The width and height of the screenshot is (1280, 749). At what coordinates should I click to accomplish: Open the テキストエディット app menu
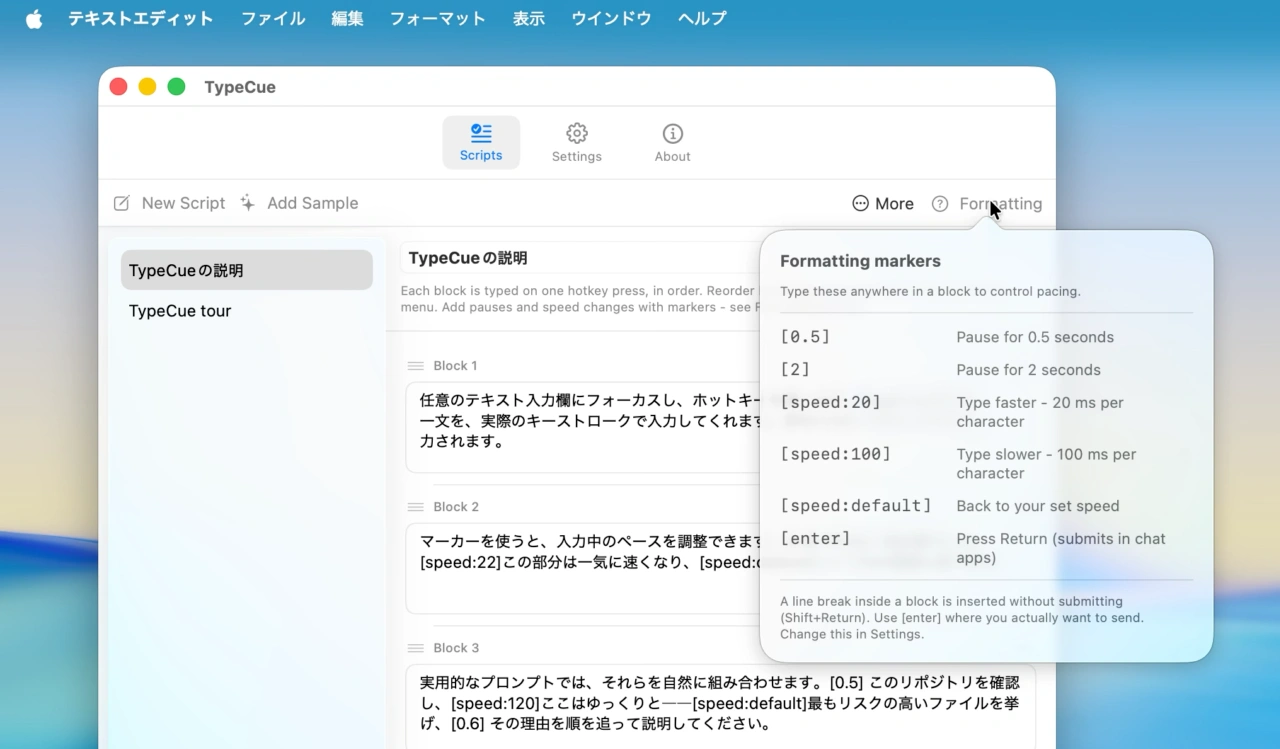click(141, 19)
